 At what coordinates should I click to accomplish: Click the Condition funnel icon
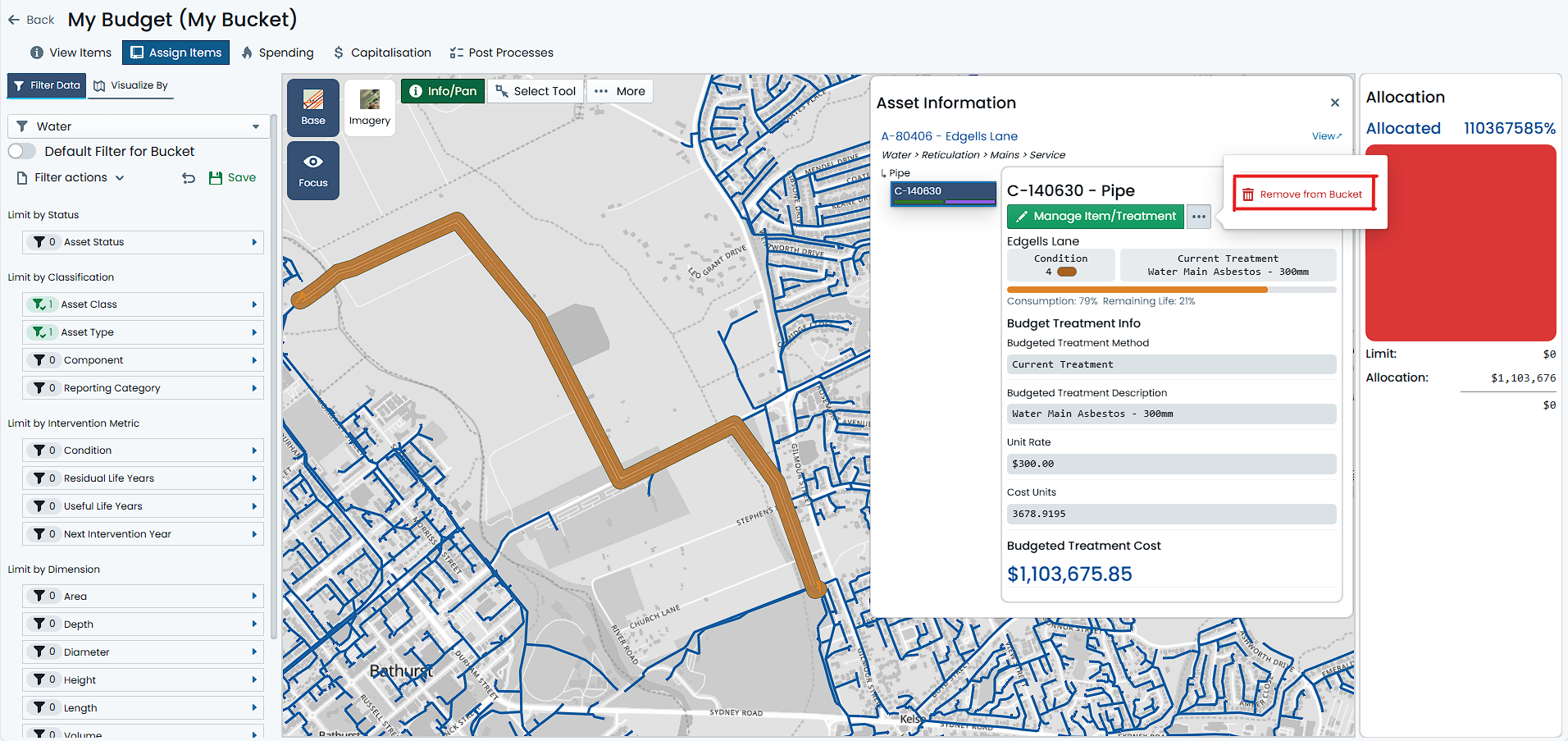click(39, 451)
